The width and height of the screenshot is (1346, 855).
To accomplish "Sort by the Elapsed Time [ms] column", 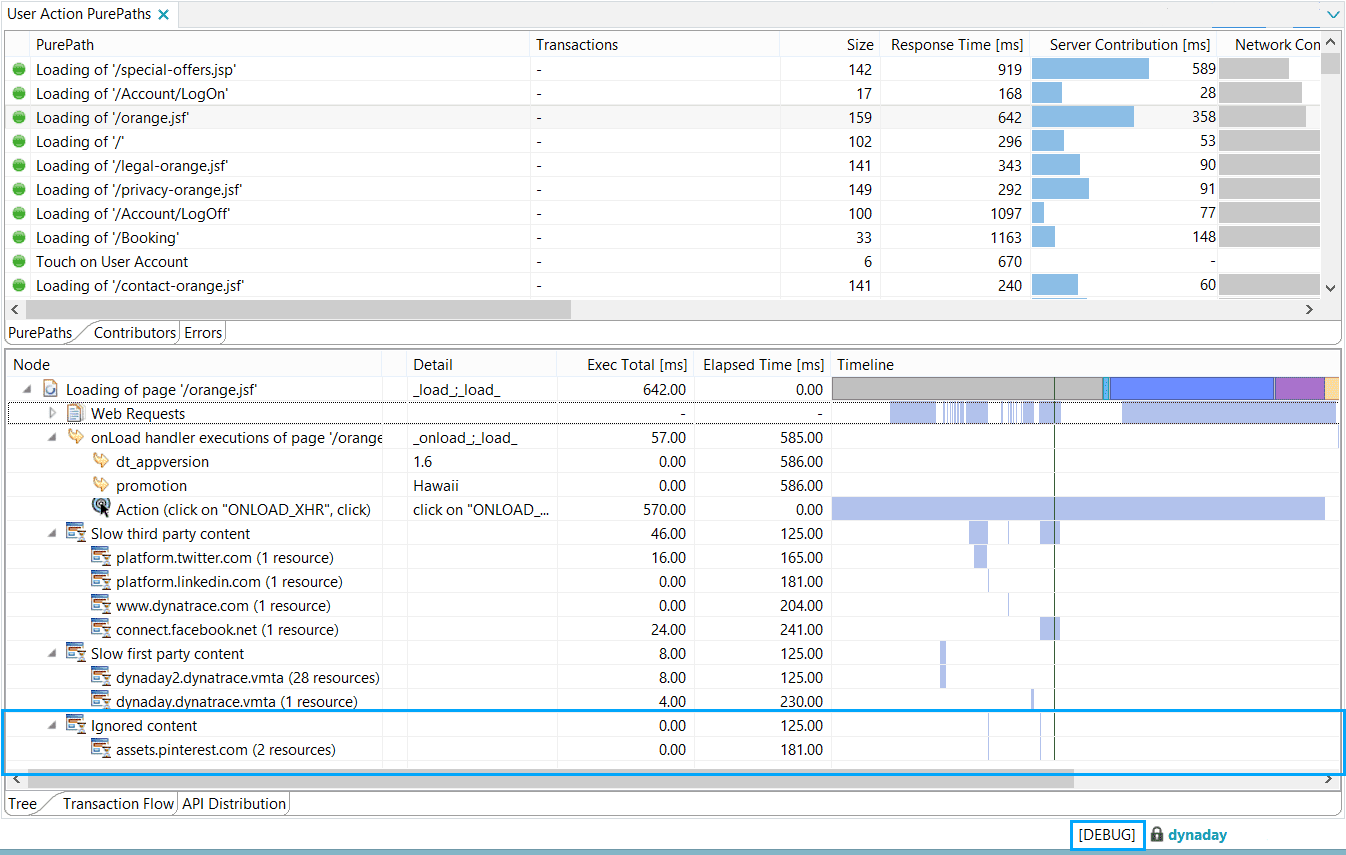I will pyautogui.click(x=763, y=365).
